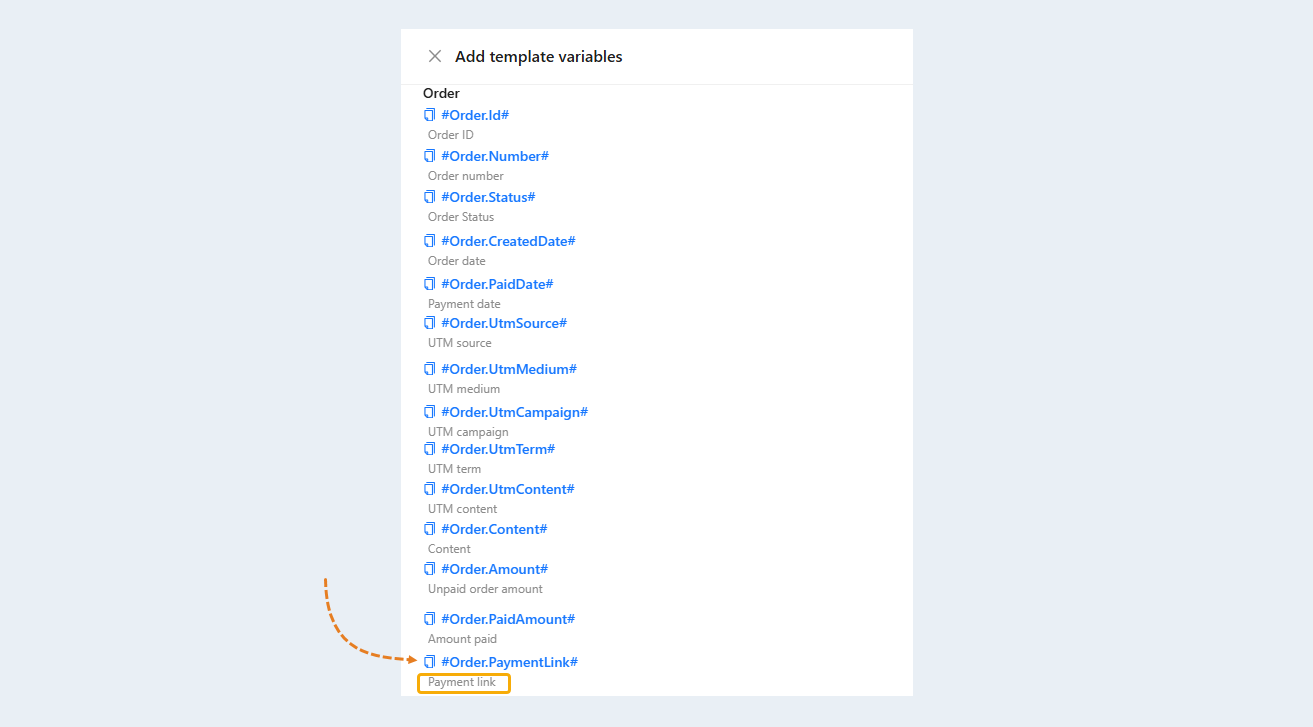Copy the #Order.Id# variable icon
The height and width of the screenshot is (727, 1313).
click(430, 115)
